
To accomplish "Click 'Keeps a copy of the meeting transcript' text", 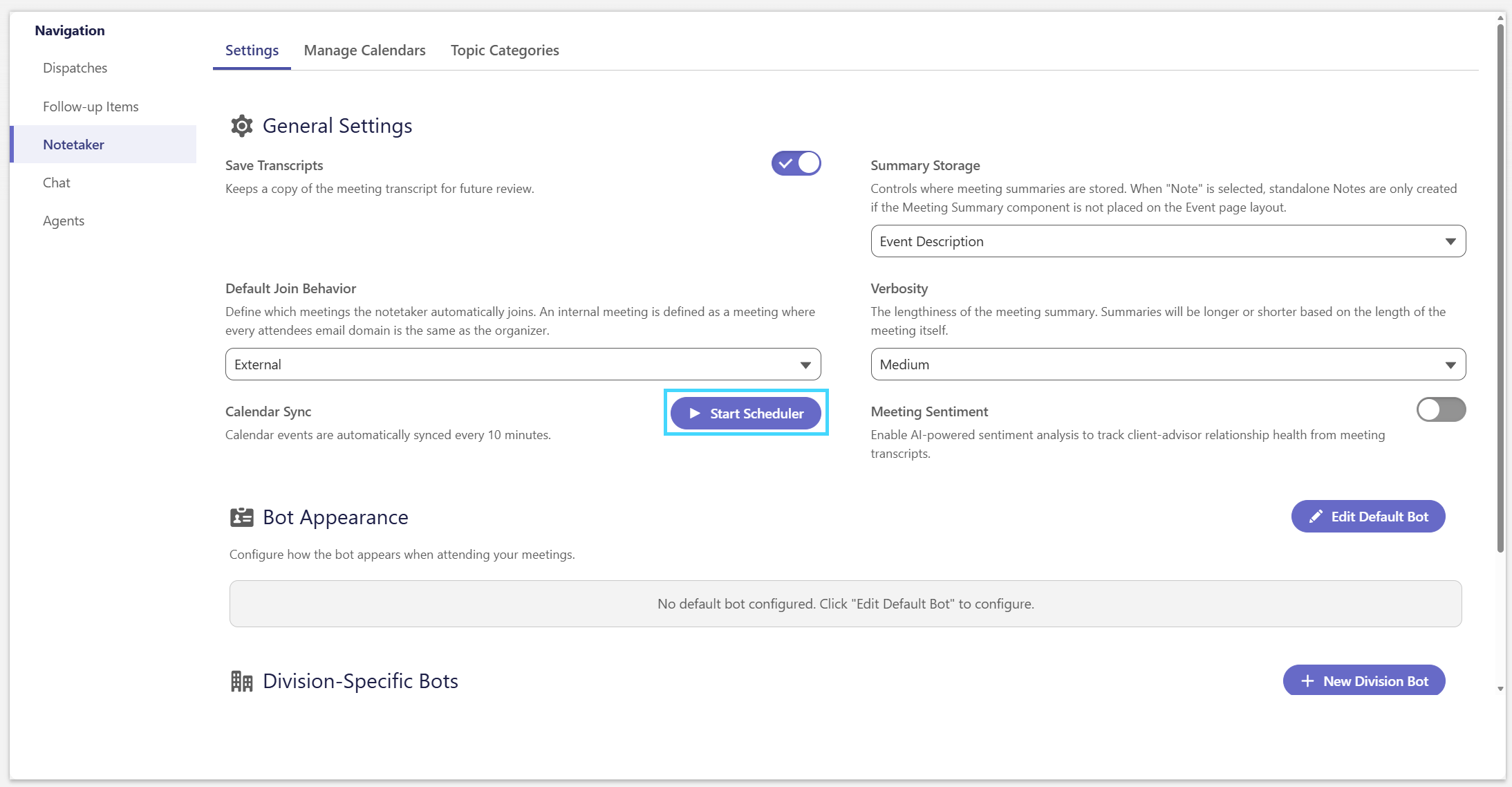I will (380, 189).
